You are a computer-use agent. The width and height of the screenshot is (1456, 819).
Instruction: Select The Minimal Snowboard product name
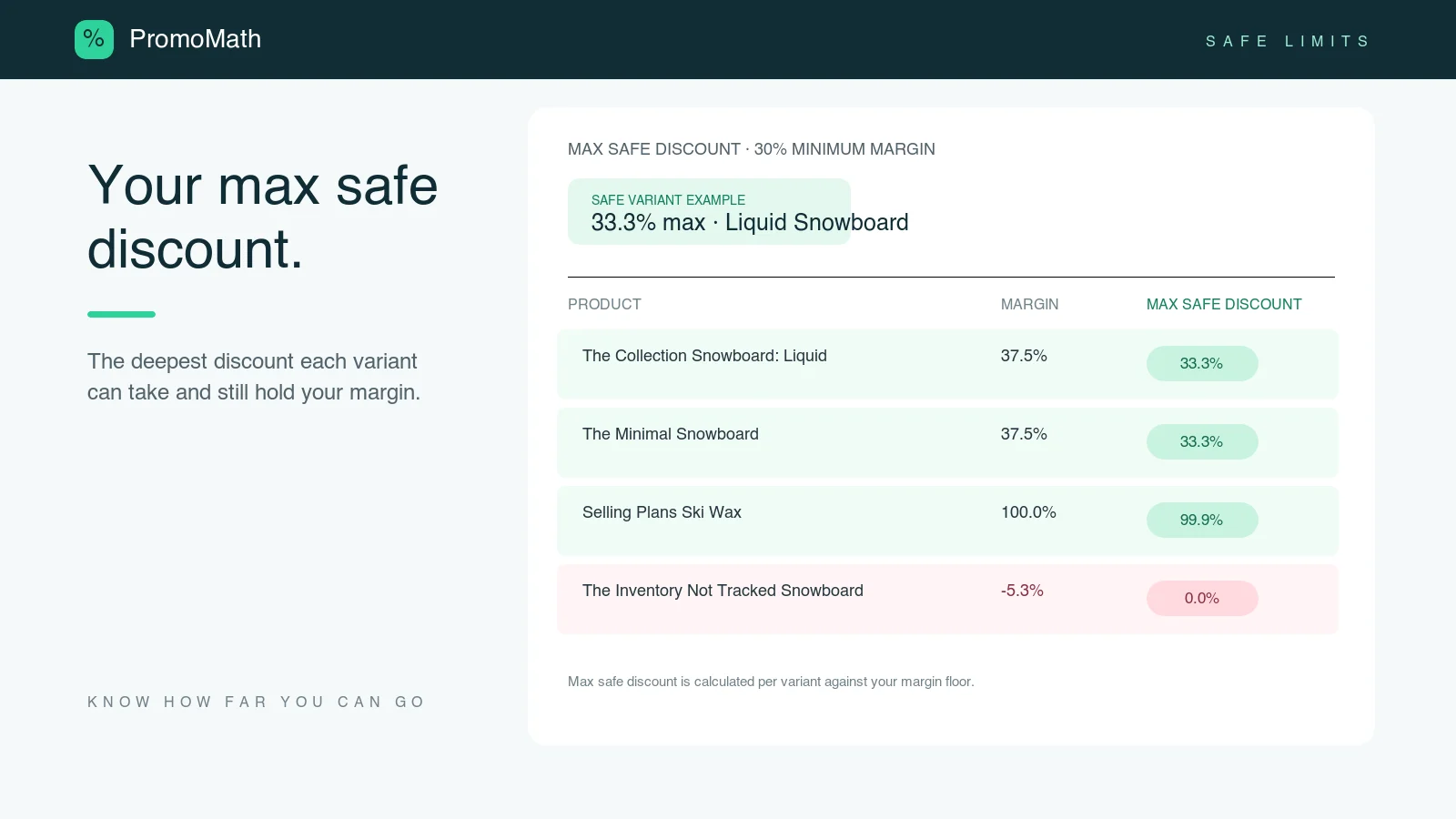pos(671,434)
